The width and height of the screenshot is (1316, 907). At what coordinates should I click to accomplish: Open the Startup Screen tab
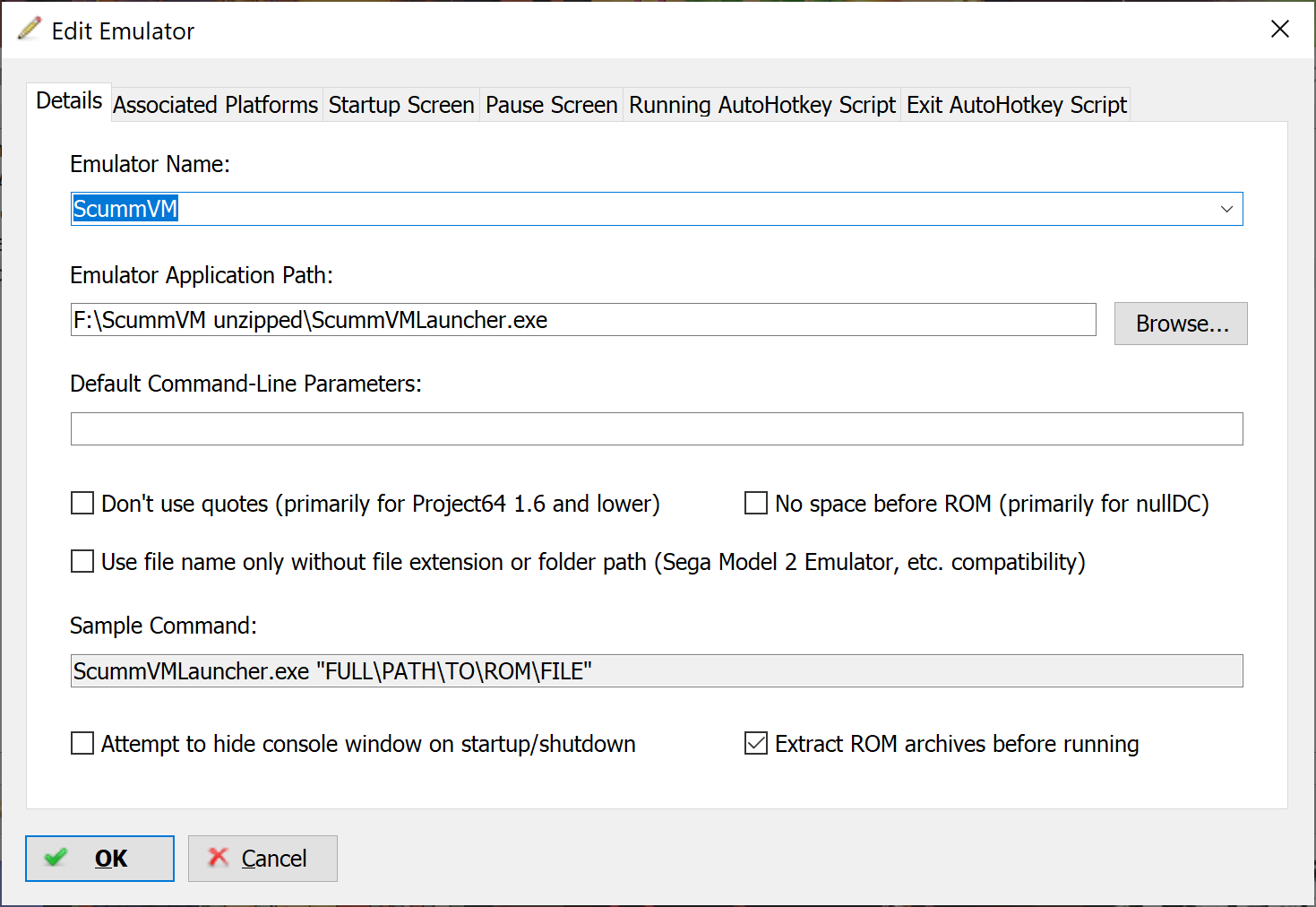[x=401, y=105]
